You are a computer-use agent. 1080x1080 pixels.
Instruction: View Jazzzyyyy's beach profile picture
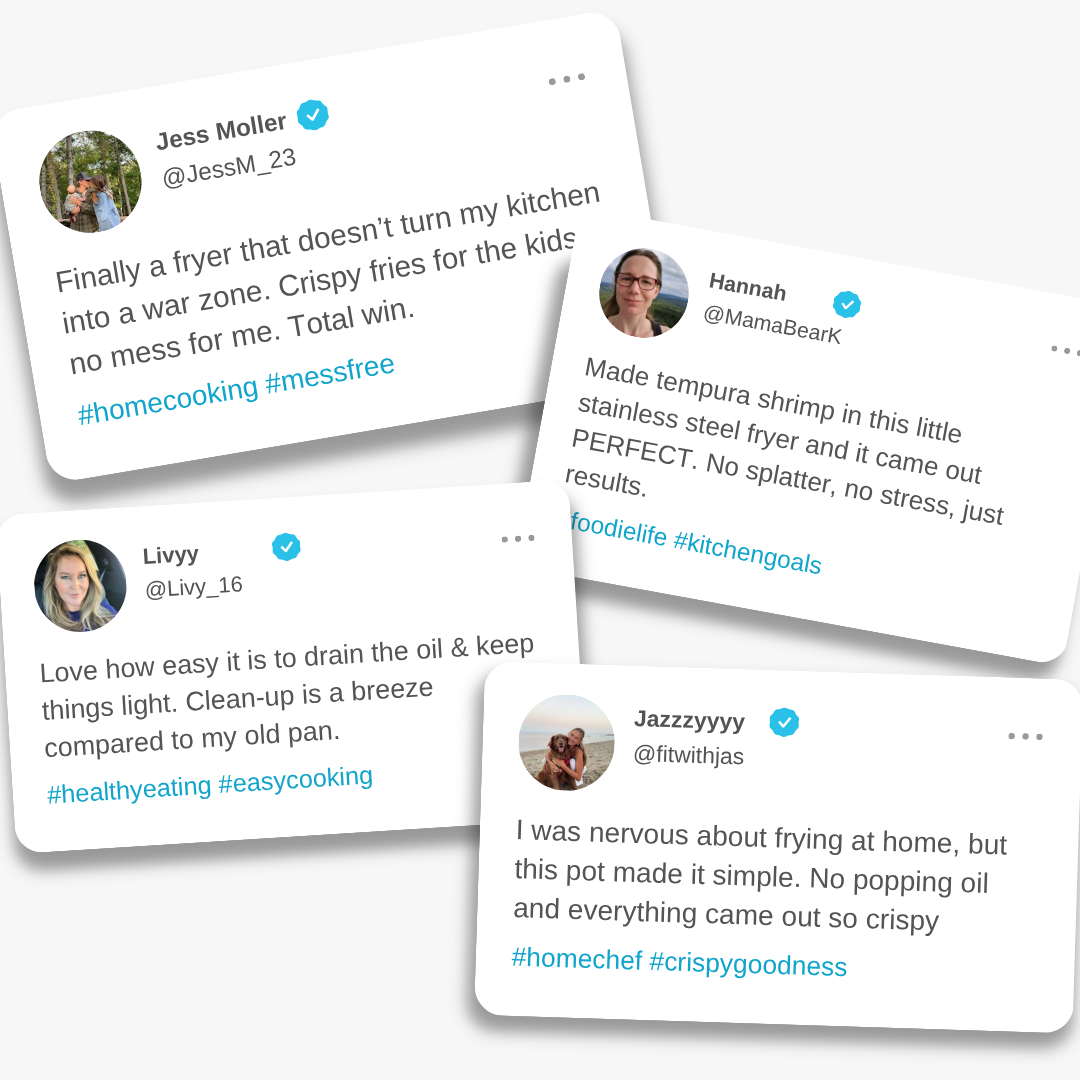coord(566,743)
